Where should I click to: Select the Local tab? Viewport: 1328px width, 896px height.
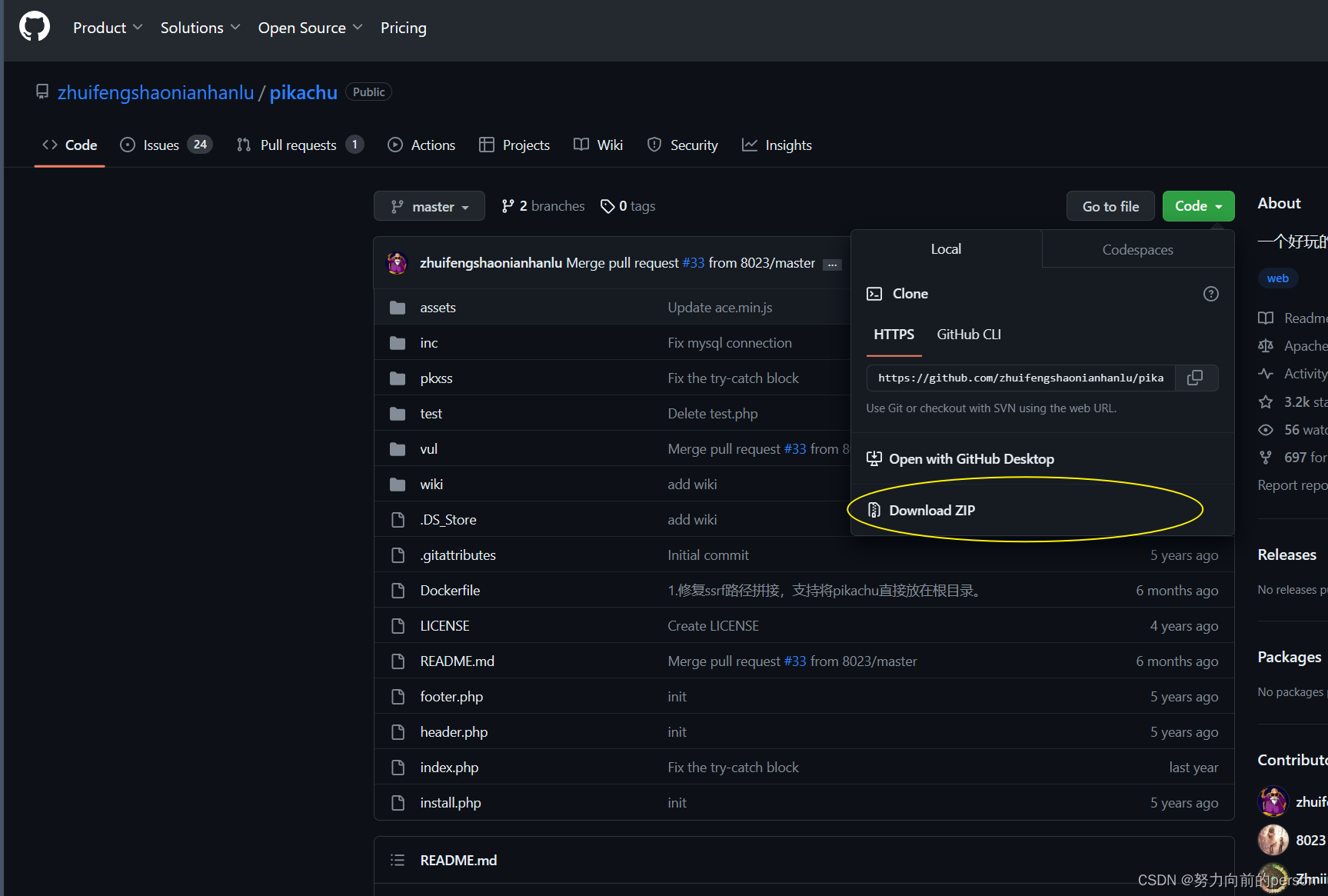point(946,249)
